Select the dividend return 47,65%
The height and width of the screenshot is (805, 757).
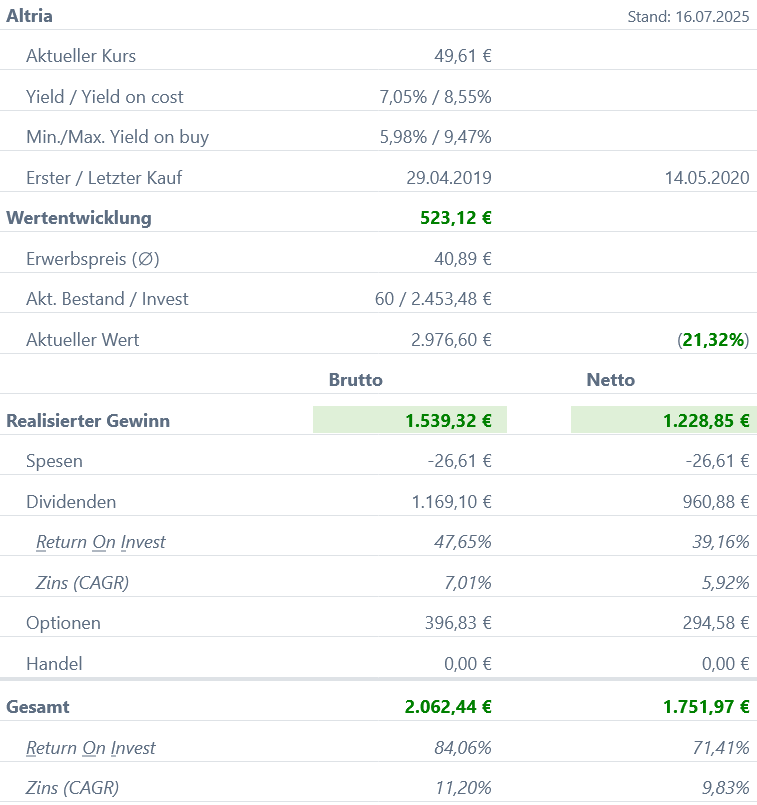(463, 542)
